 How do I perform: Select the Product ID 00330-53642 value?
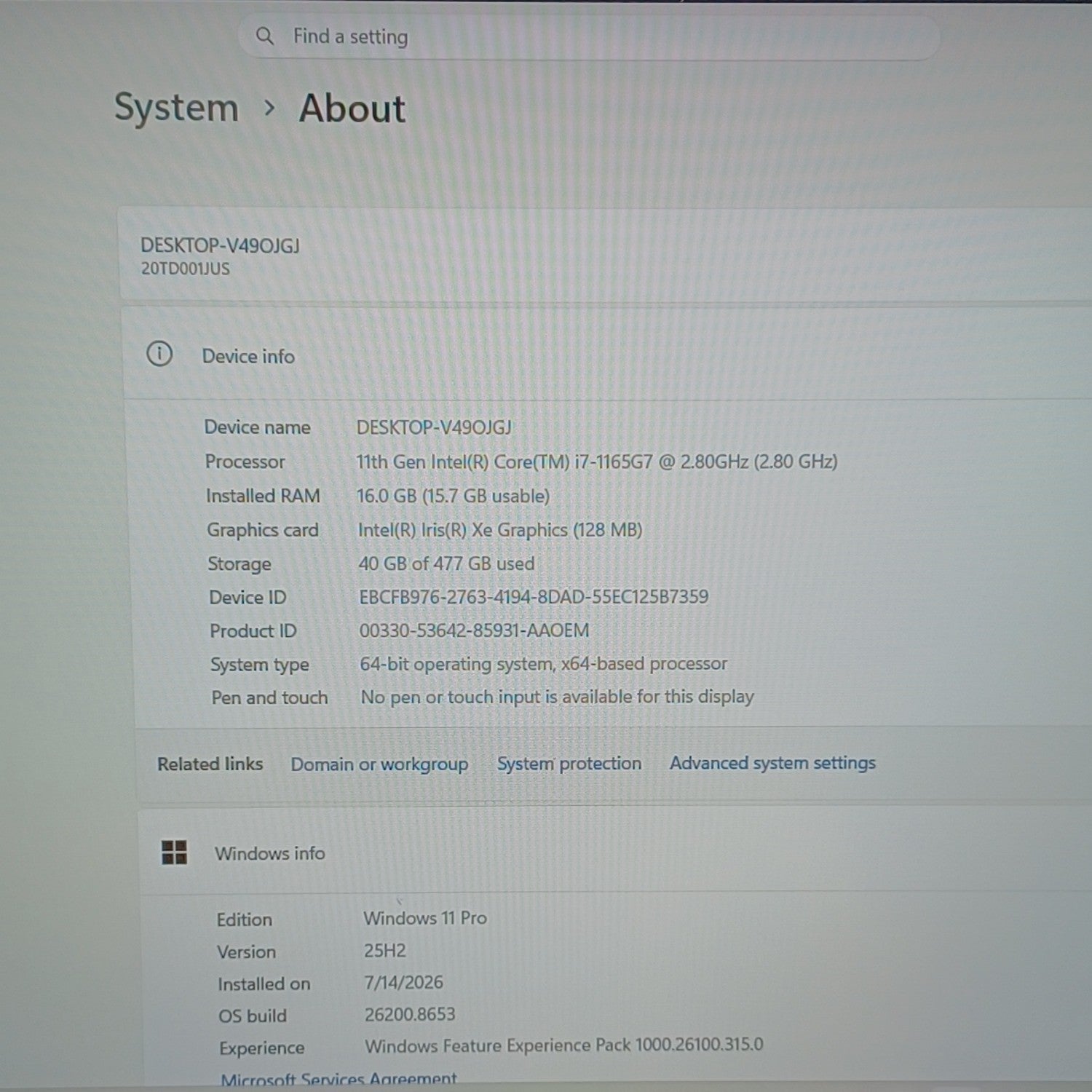(474, 630)
